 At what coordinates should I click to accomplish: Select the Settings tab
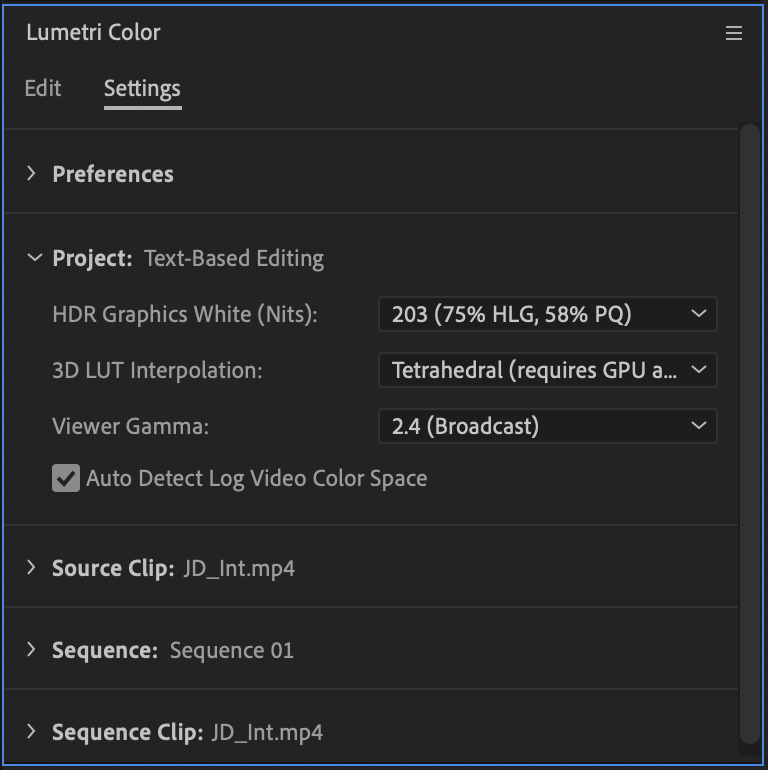tap(142, 88)
